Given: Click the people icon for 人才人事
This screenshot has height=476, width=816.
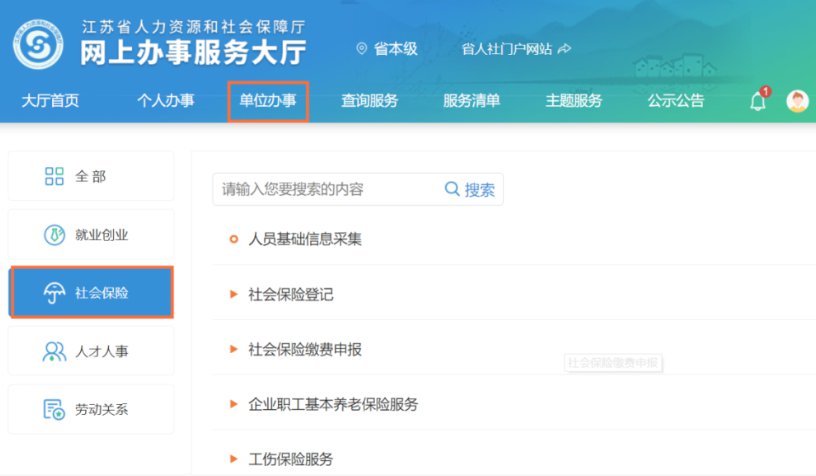Looking at the screenshot, I should (x=54, y=351).
